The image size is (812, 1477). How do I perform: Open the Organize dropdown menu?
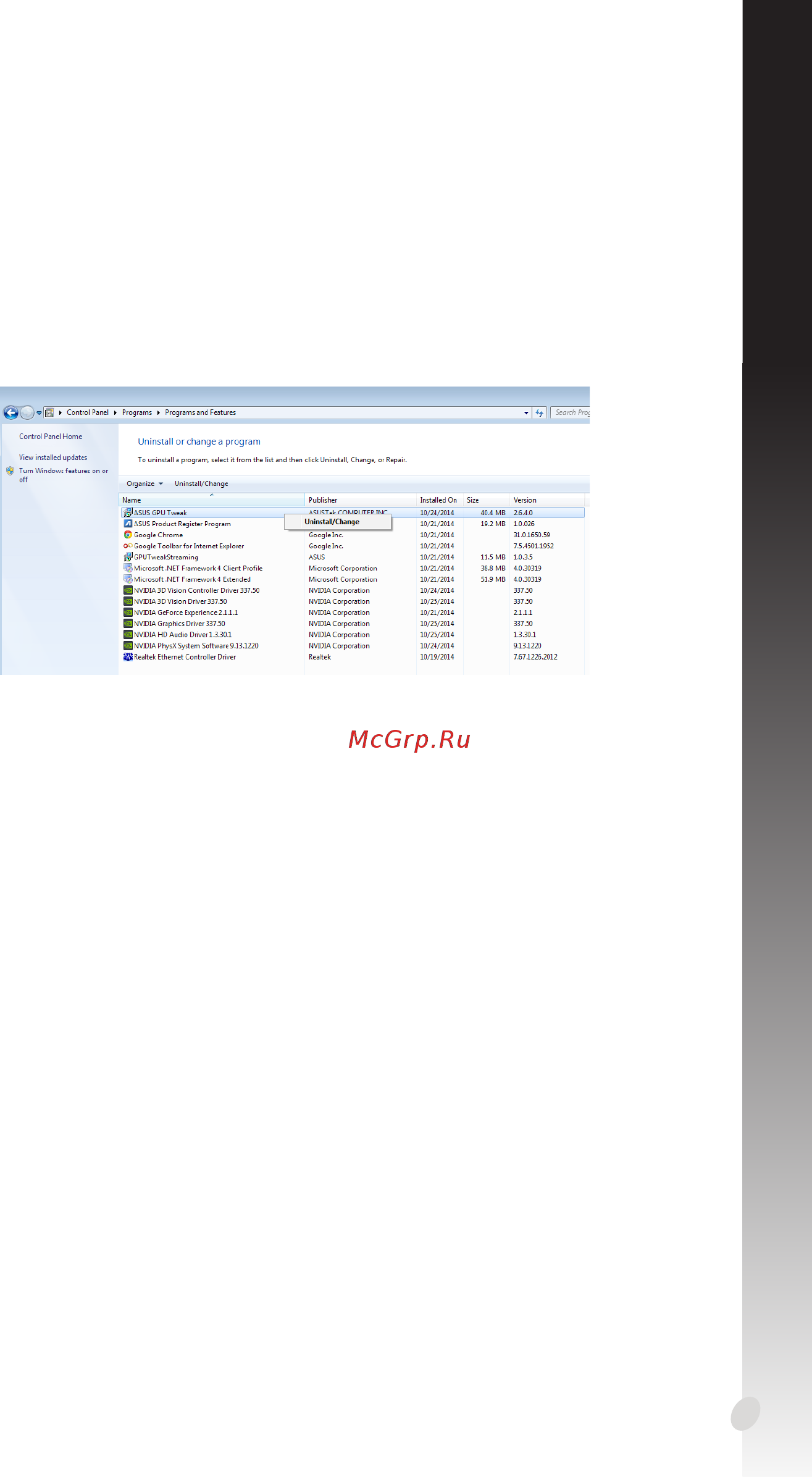pyautogui.click(x=144, y=483)
